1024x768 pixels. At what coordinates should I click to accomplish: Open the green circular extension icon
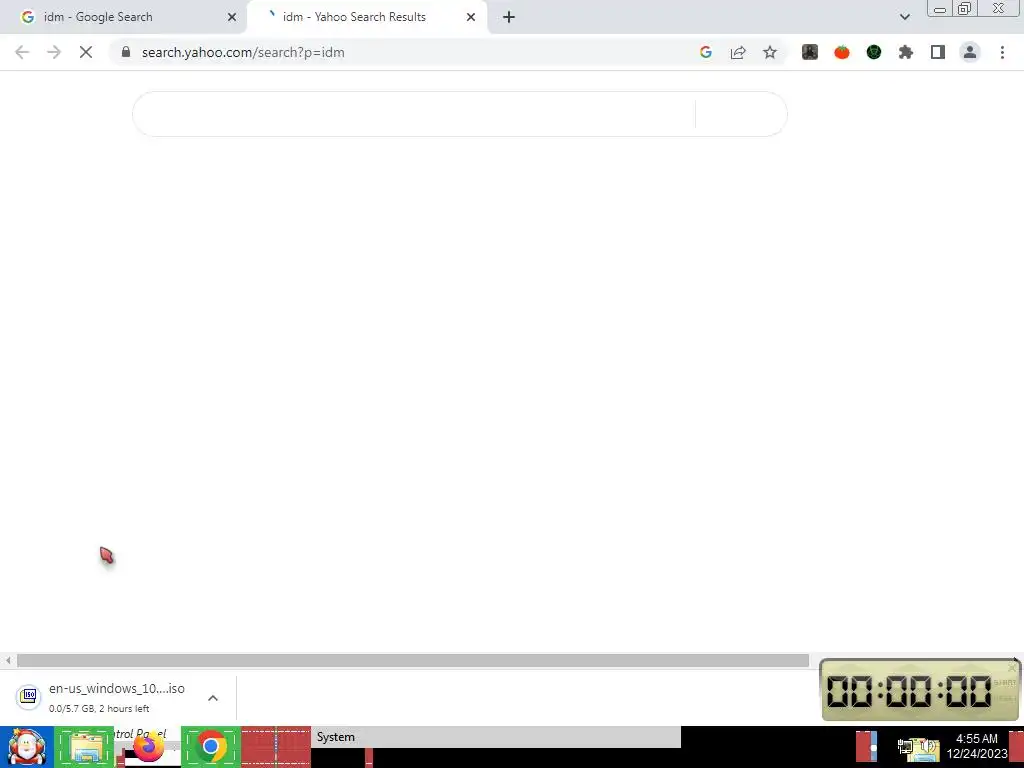[874, 52]
